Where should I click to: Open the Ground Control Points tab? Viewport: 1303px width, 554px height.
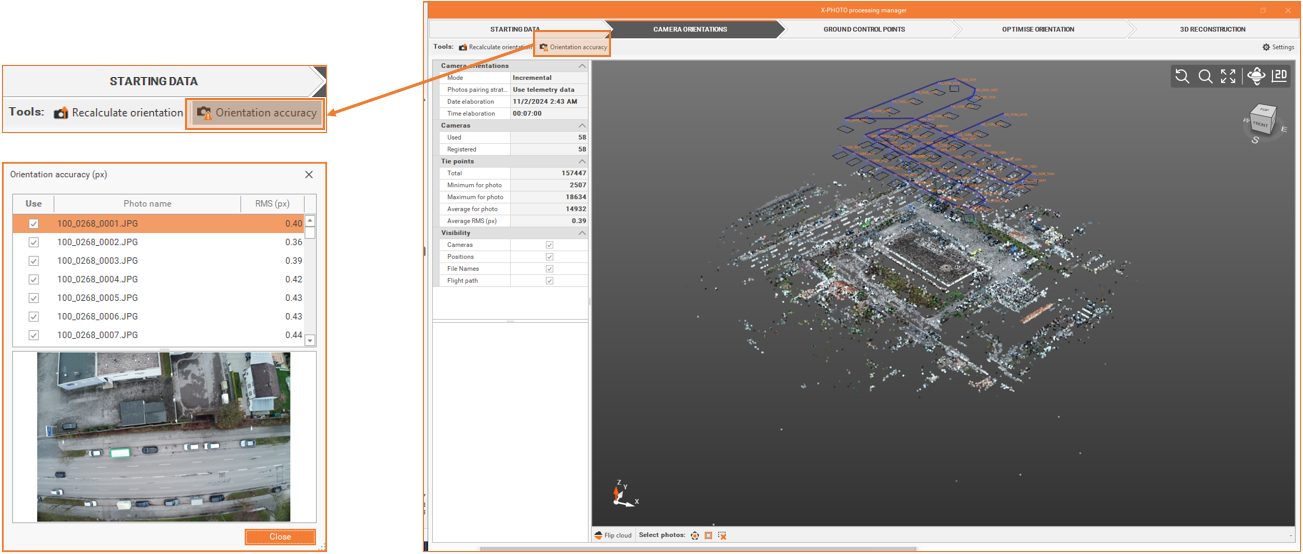864,29
